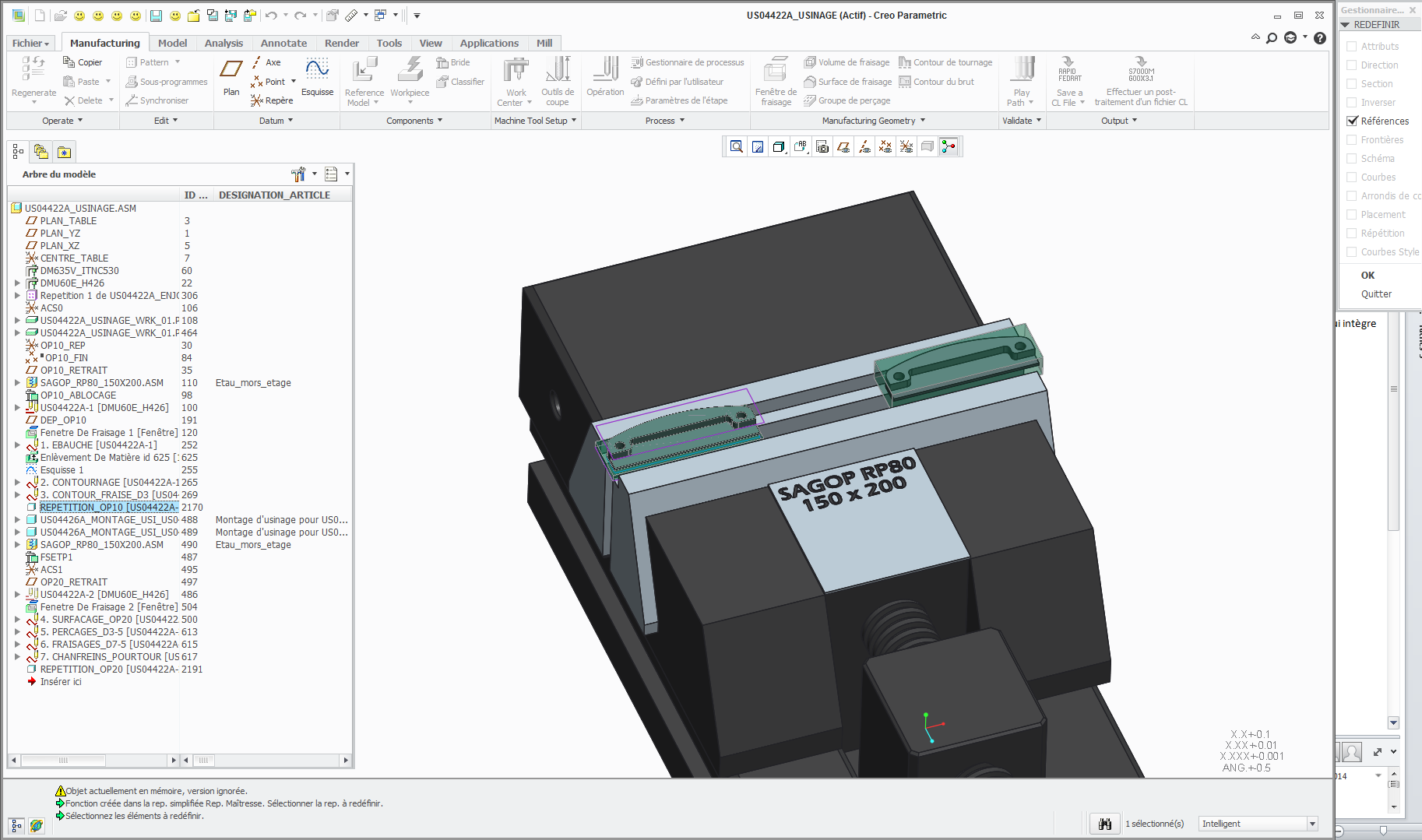The image size is (1422, 840).
Task: Click the Work Center button
Action: tap(515, 81)
